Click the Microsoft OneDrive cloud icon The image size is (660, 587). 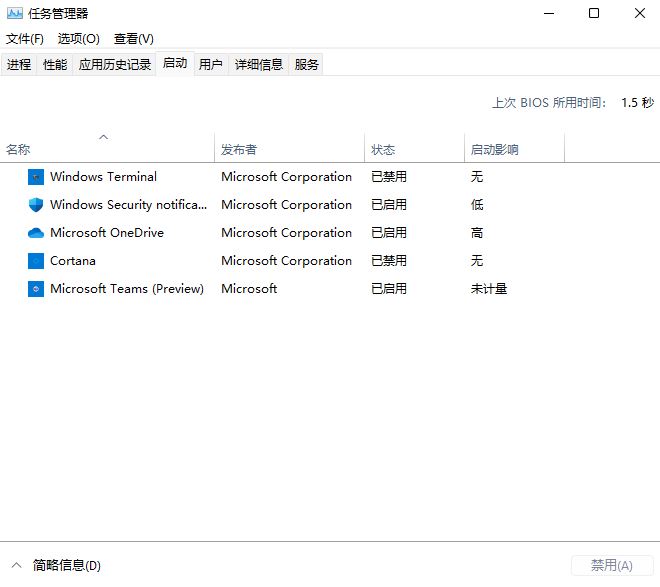pos(36,233)
